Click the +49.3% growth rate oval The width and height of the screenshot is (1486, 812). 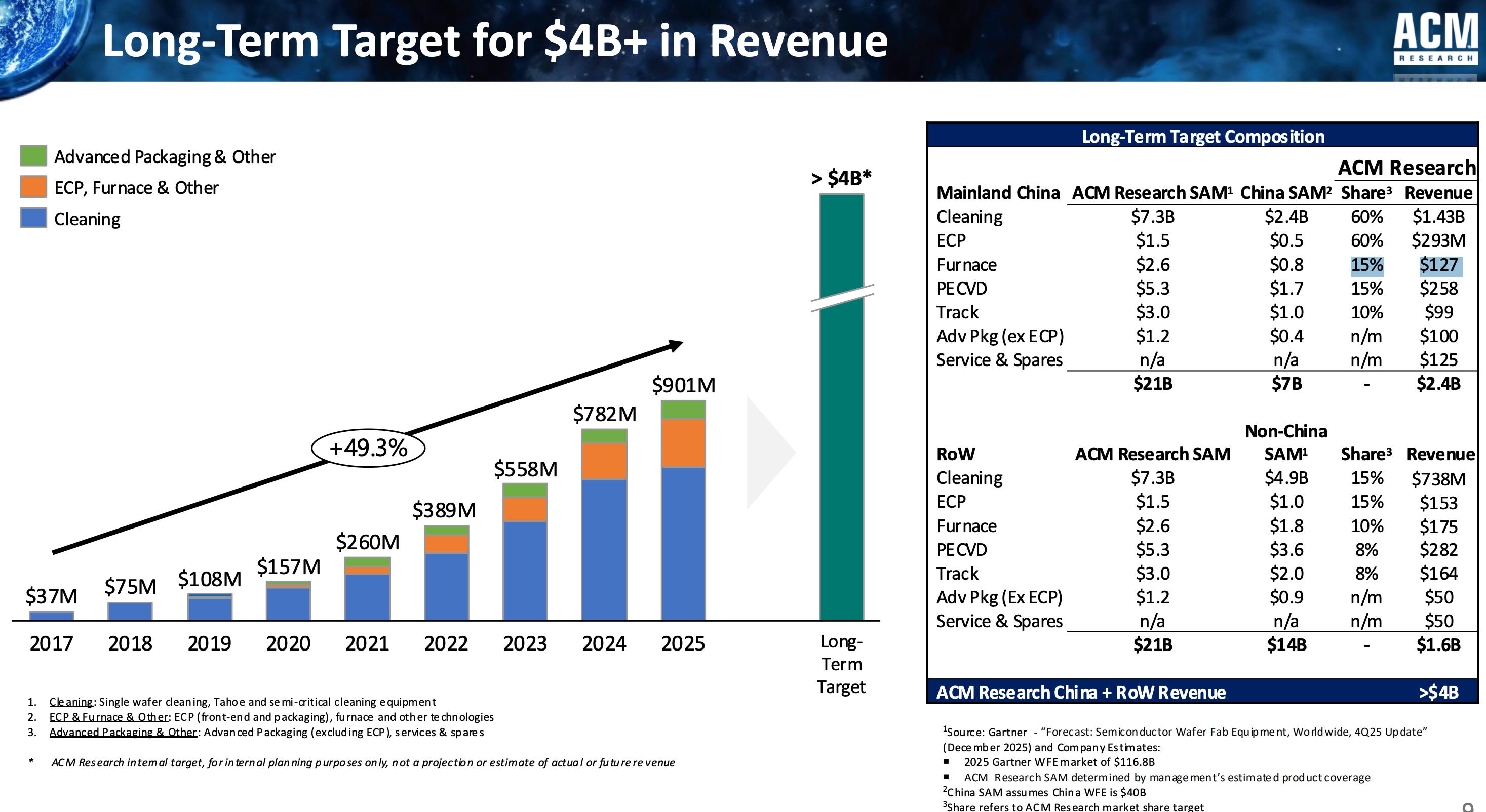368,448
